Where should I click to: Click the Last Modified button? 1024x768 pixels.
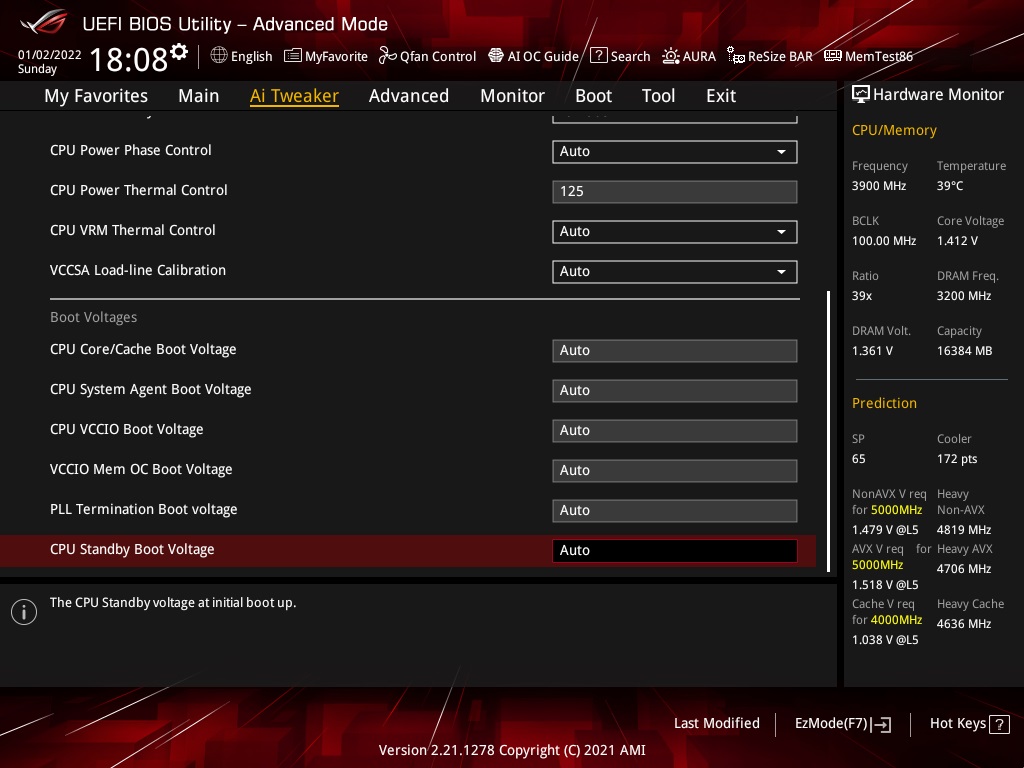716,723
